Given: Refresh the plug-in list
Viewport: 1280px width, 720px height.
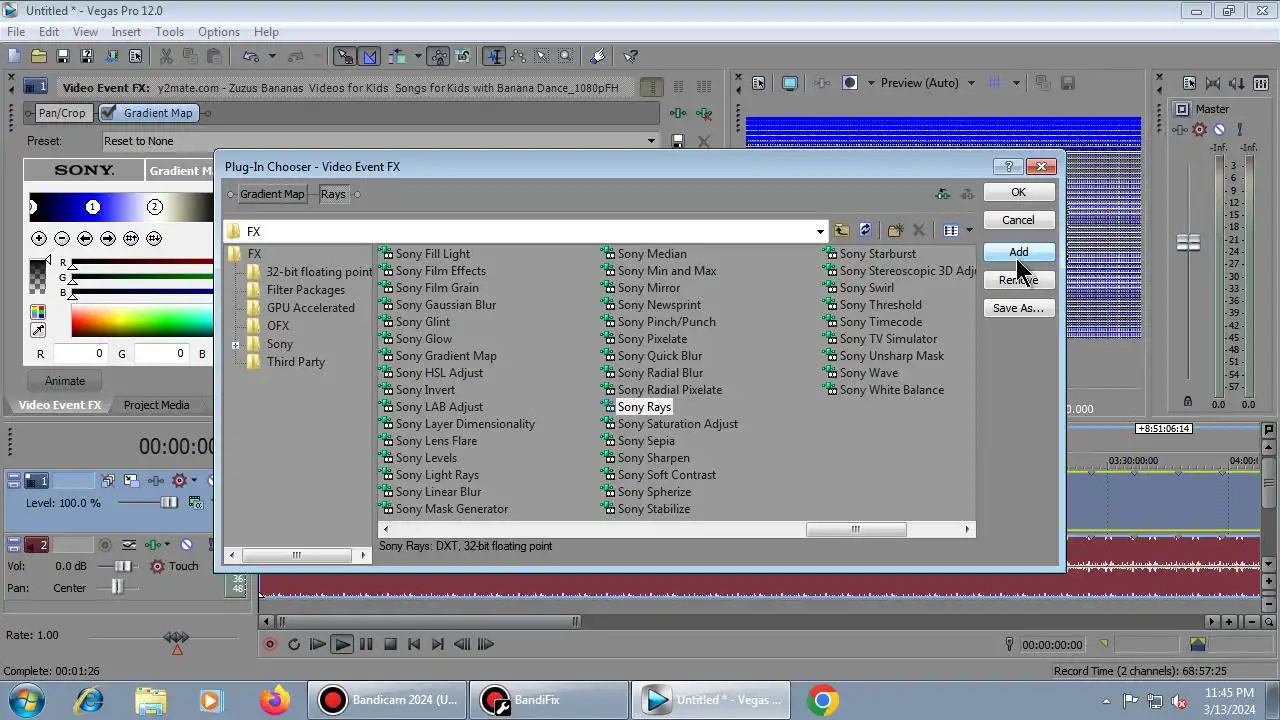Looking at the screenshot, I should click(865, 231).
